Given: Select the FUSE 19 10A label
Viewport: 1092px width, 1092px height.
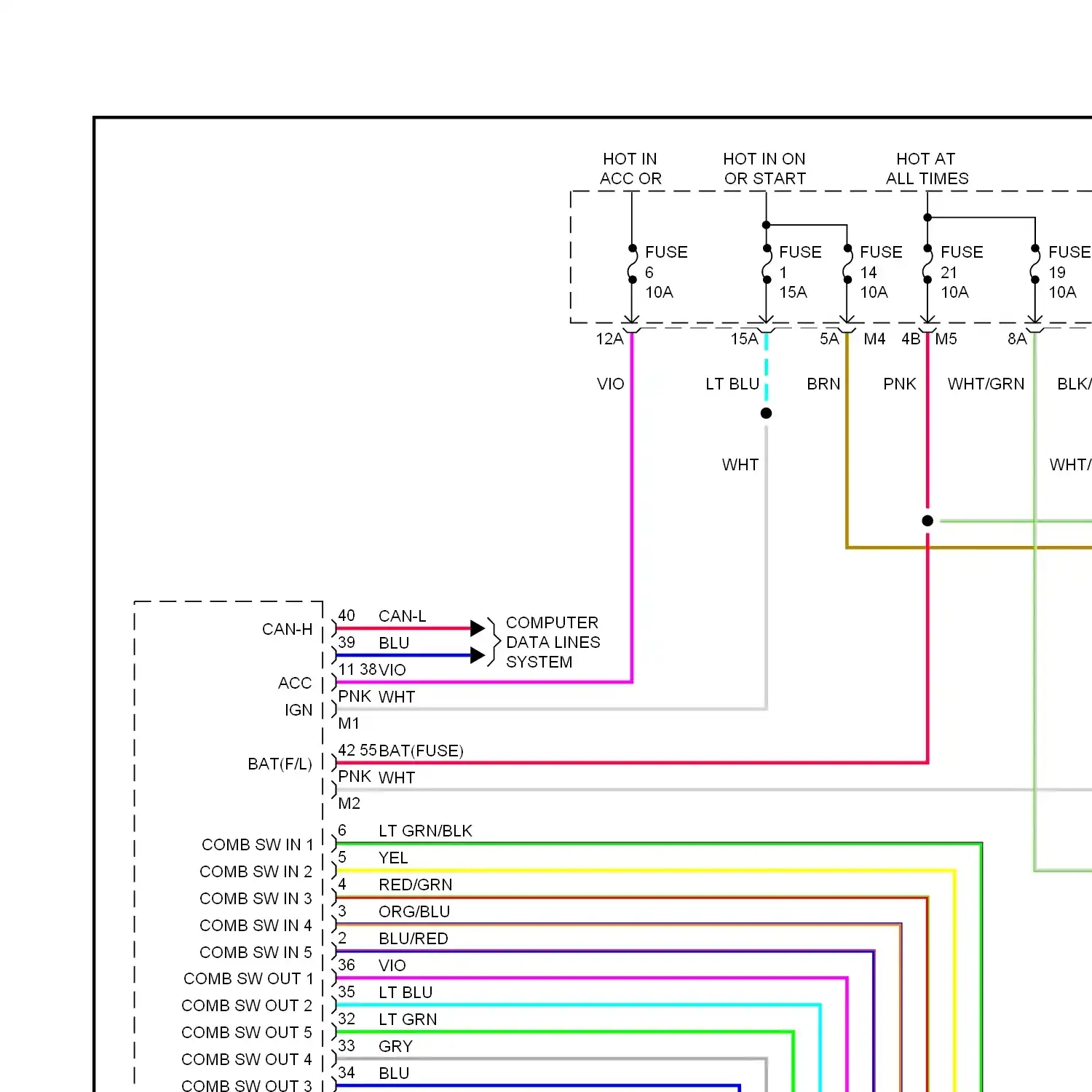Looking at the screenshot, I should pos(1069,272).
